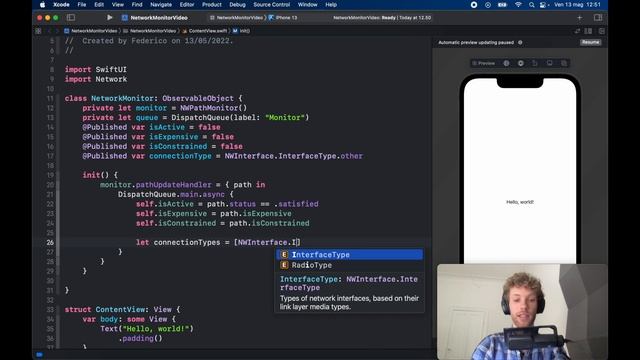
Task: Open the Apple menu
Action: point(42,4)
